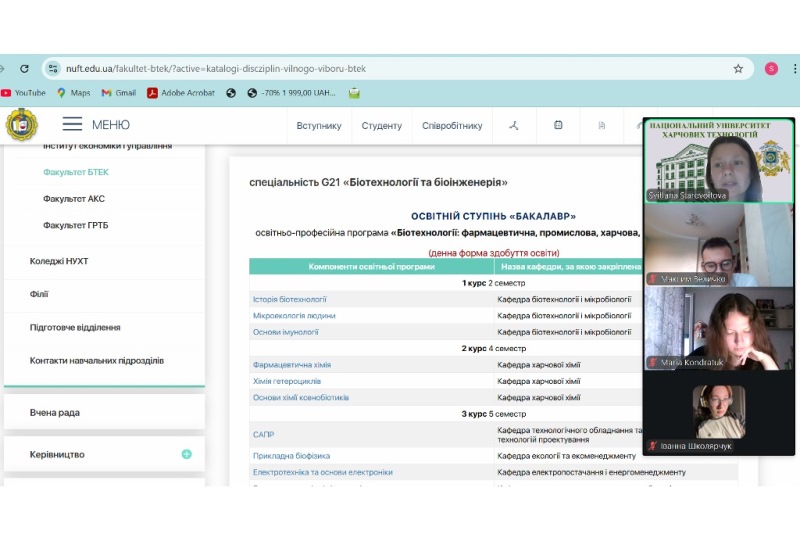Select Співробітнику in the top navigation

point(452,126)
